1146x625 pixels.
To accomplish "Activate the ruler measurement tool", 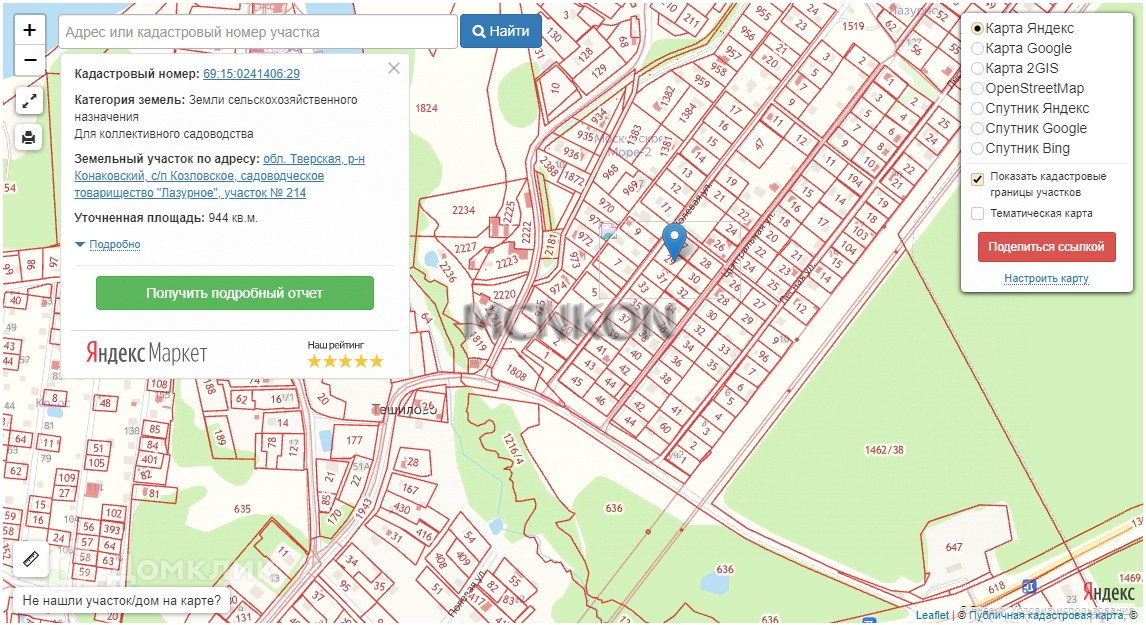I will [31, 559].
